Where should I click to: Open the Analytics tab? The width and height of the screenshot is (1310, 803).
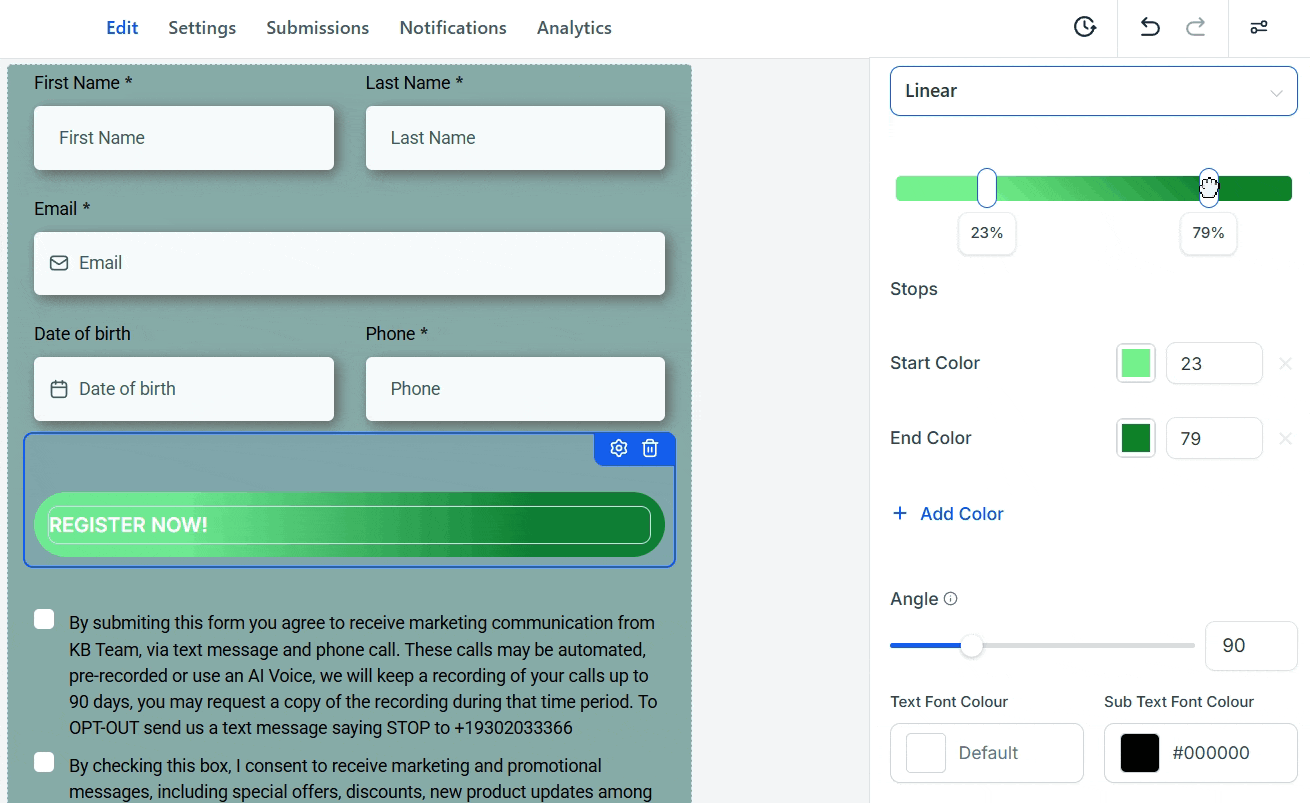[574, 28]
